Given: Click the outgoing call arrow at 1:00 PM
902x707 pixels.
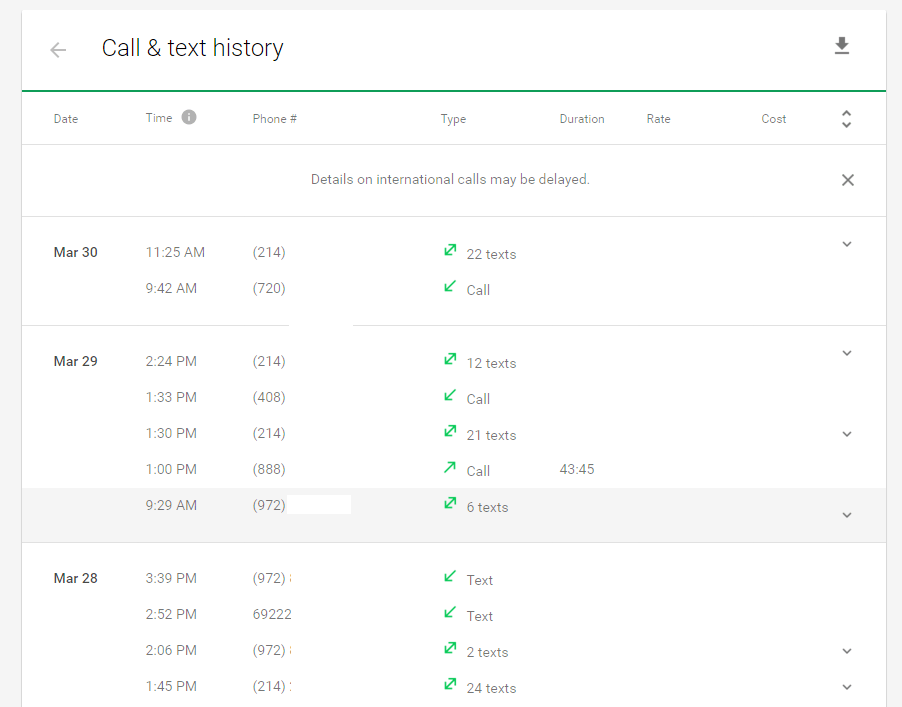Looking at the screenshot, I should coord(450,468).
